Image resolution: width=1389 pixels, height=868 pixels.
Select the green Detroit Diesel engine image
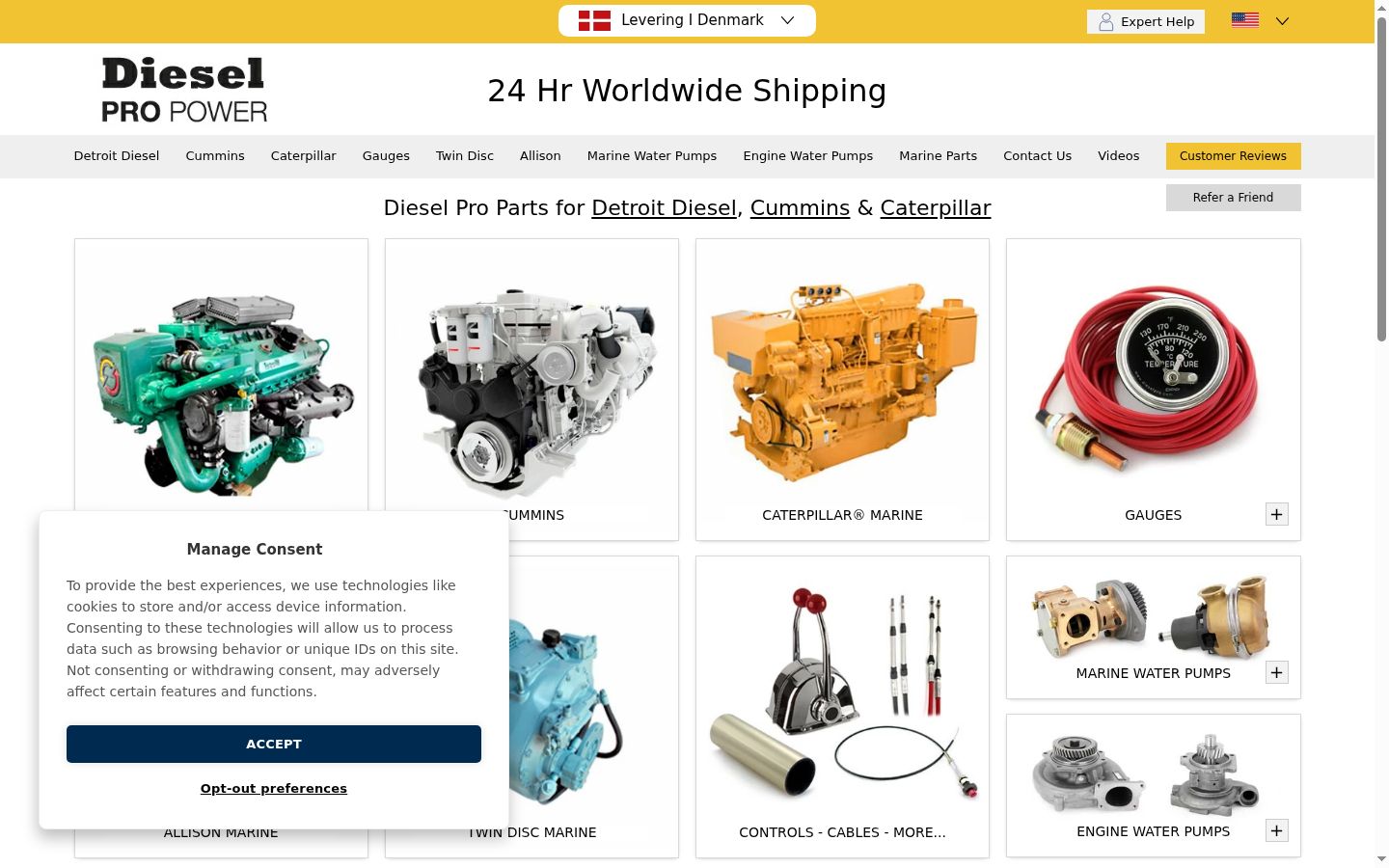[x=222, y=393]
